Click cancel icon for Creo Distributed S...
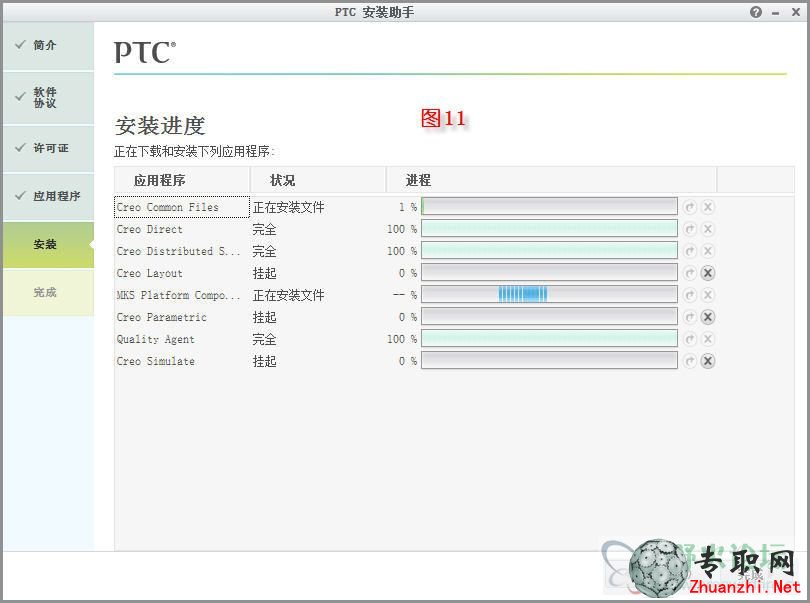This screenshot has height=603, width=810. tap(708, 251)
